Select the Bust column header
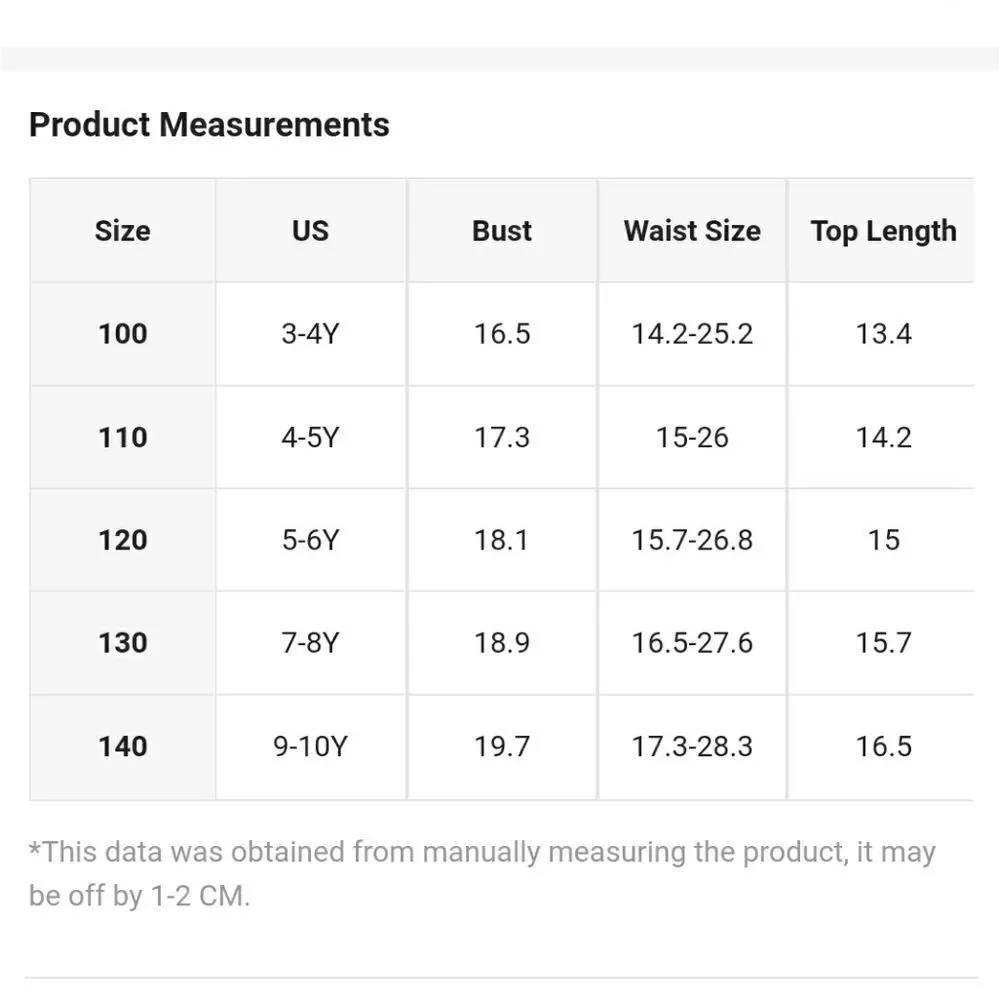1000x1000 pixels. coord(502,231)
